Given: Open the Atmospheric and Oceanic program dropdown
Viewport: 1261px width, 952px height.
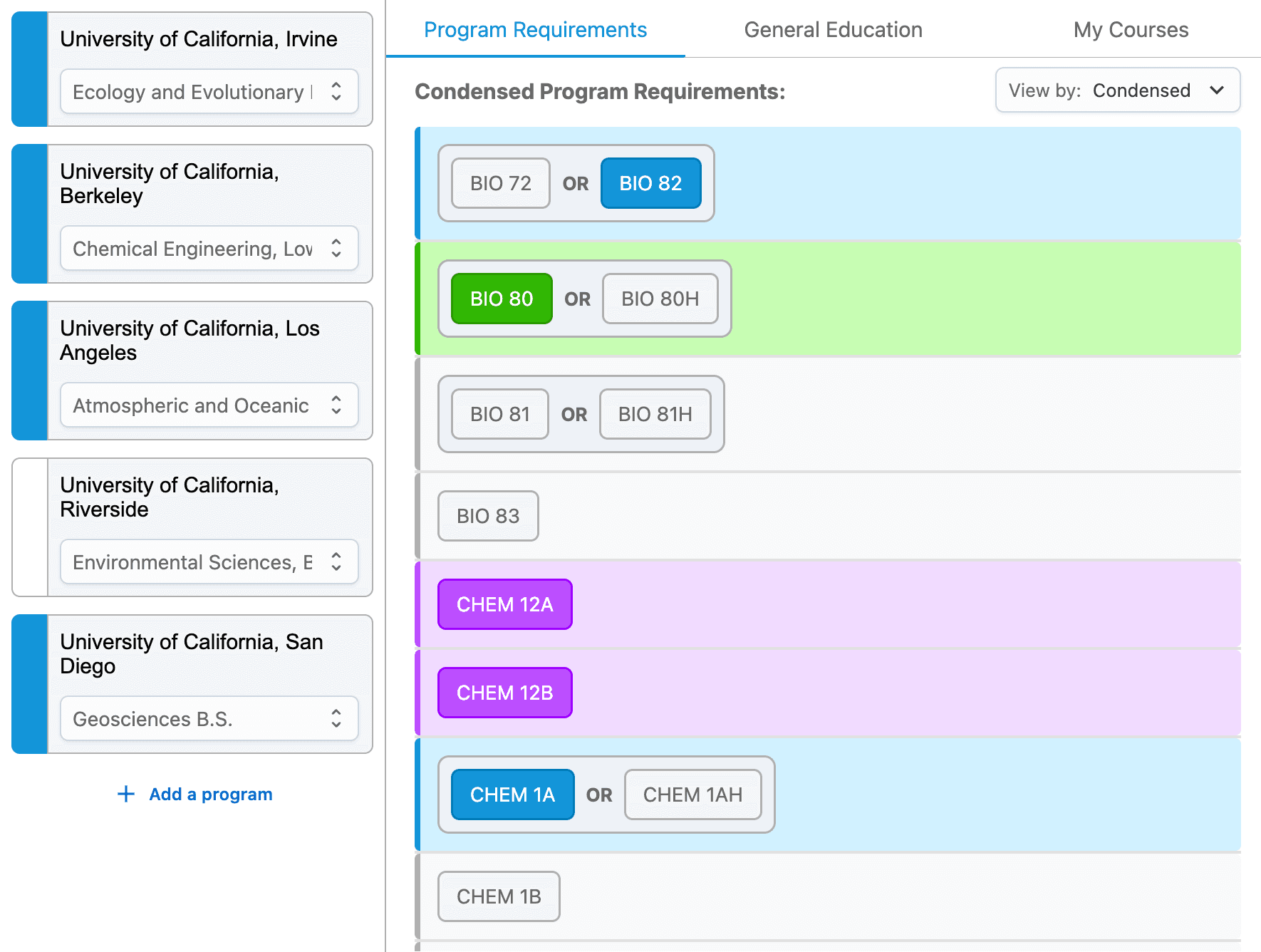Looking at the screenshot, I should pyautogui.click(x=209, y=405).
